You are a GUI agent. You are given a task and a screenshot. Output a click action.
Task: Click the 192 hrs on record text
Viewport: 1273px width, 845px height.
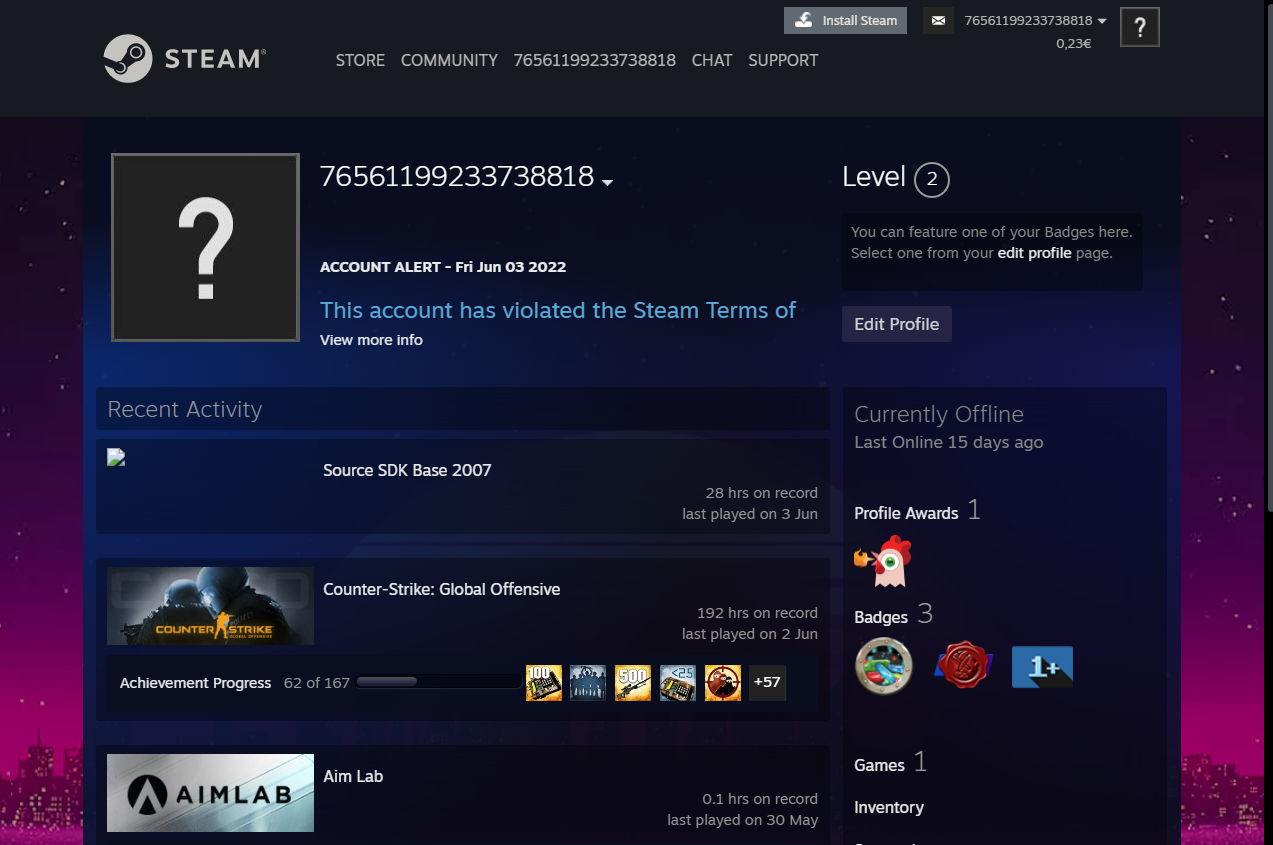tap(757, 613)
